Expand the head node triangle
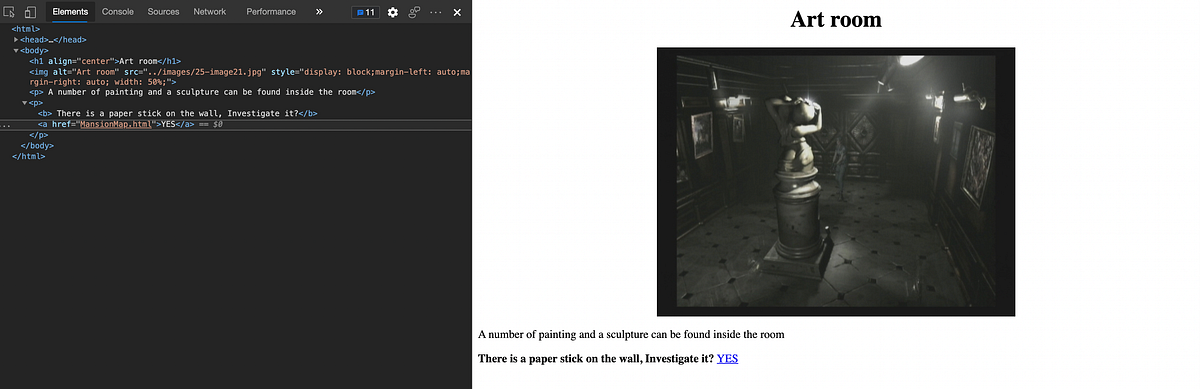1200x389 pixels. (17, 40)
